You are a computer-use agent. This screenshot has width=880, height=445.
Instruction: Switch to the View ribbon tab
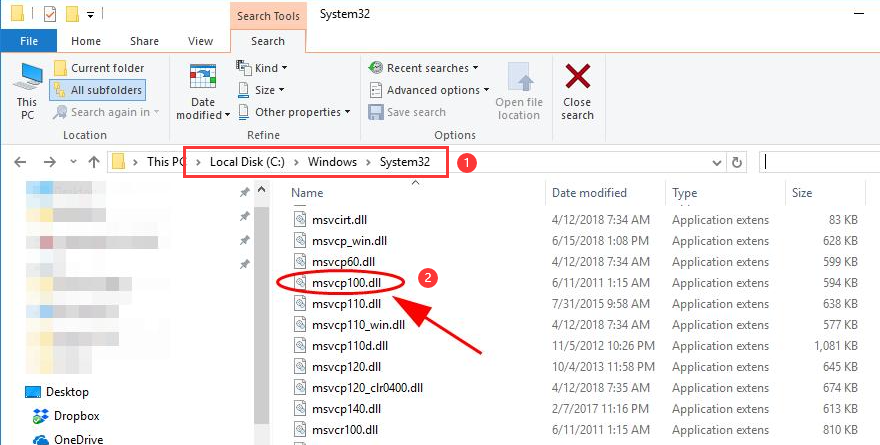coord(200,41)
